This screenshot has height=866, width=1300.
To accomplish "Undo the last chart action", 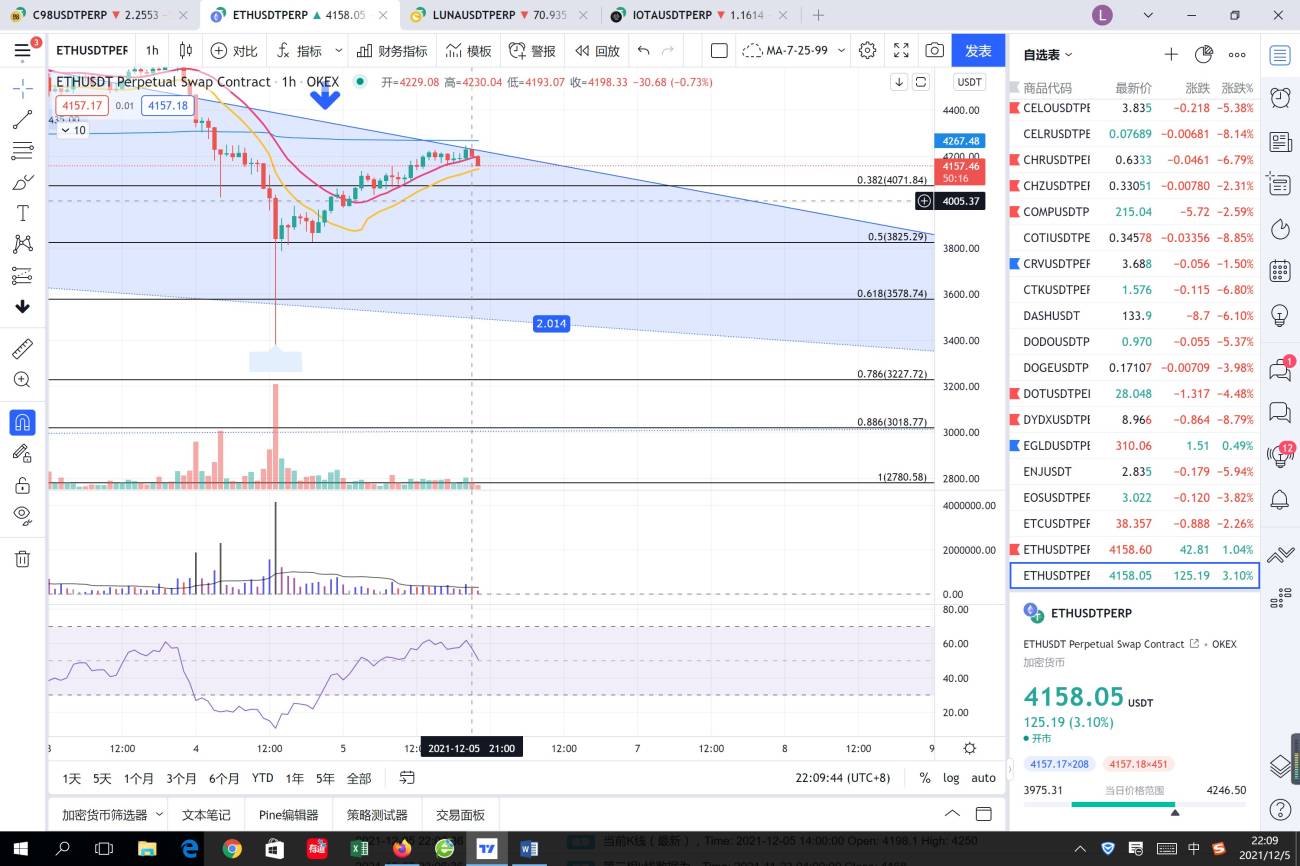I will pyautogui.click(x=643, y=51).
